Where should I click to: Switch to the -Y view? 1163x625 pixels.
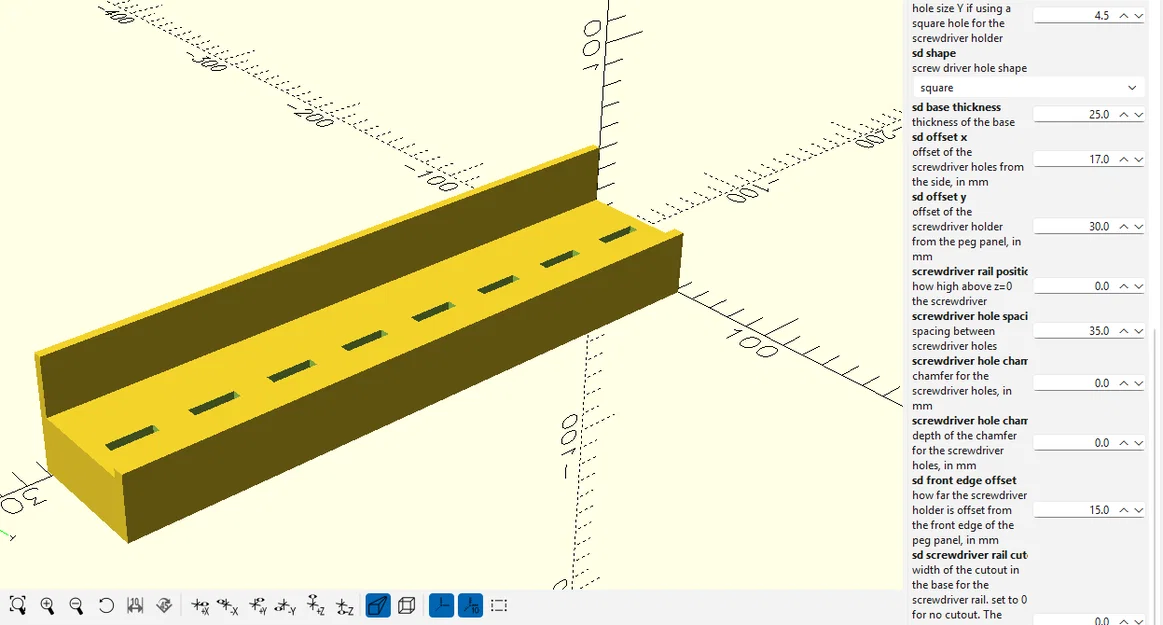[x=286, y=606]
